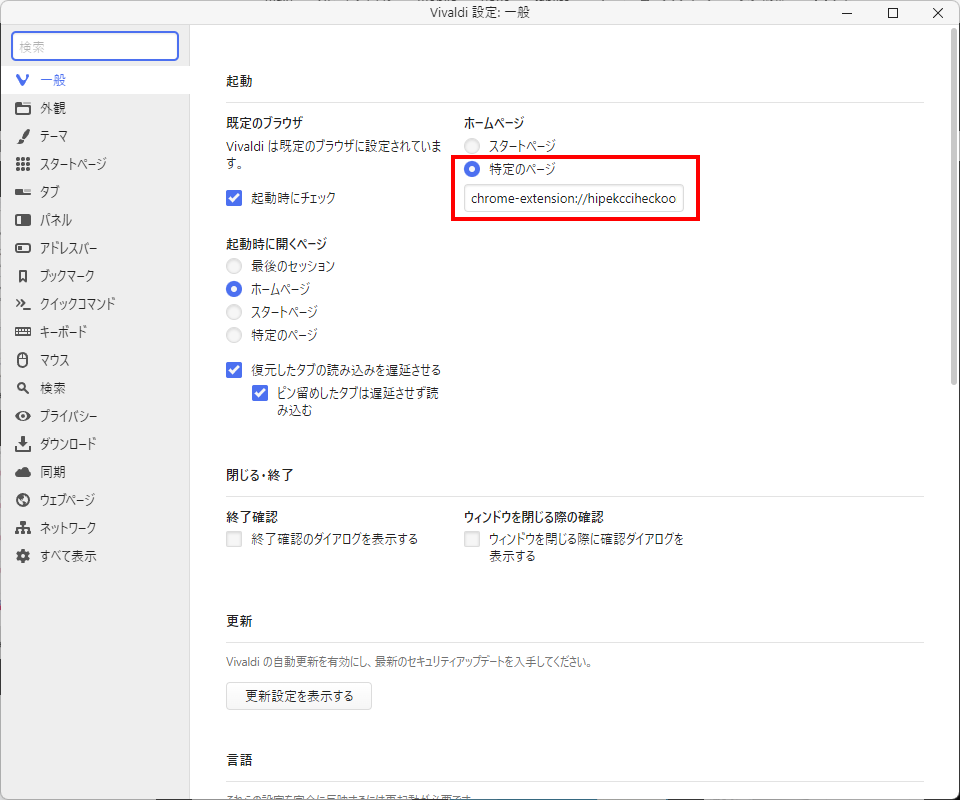This screenshot has width=960, height=800.
Task: Click the スタートページ grid icon
Action: click(23, 163)
